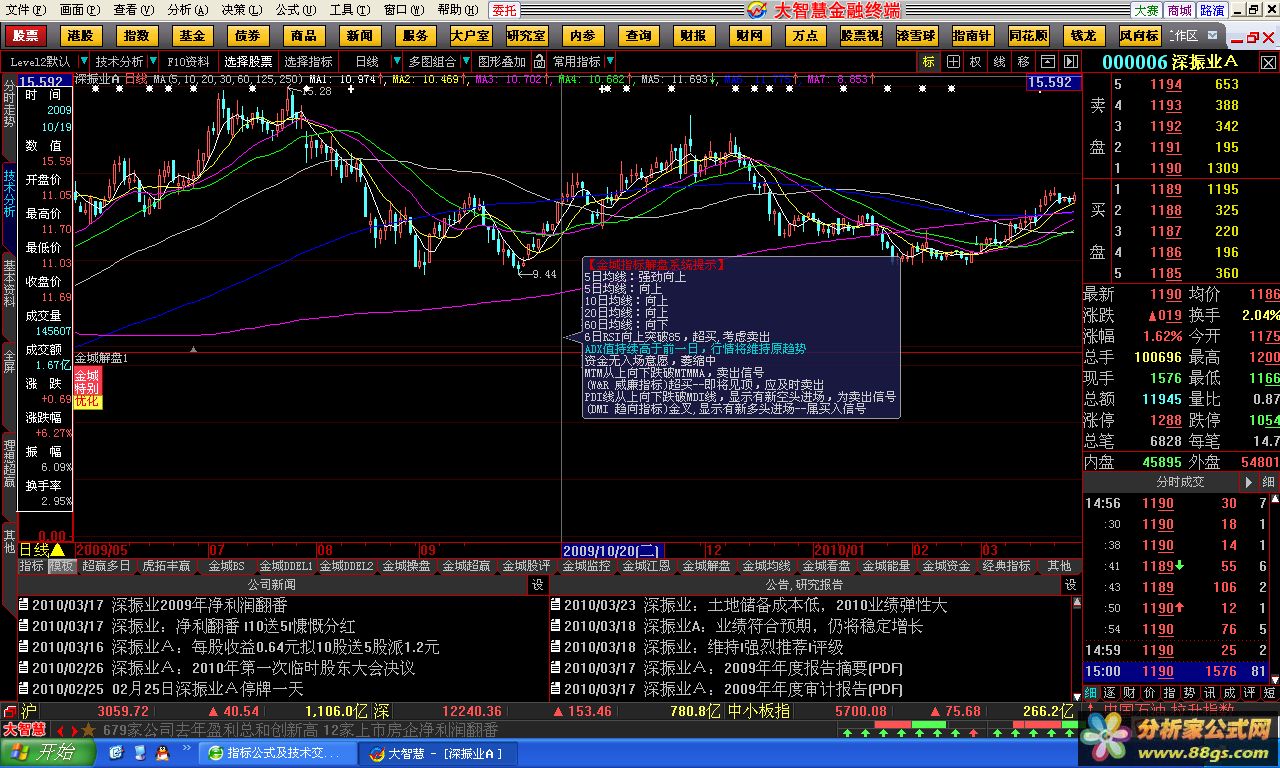Screen dimensions: 1280x768
Task: Click 选择指标 in the toolbar
Action: pos(308,61)
